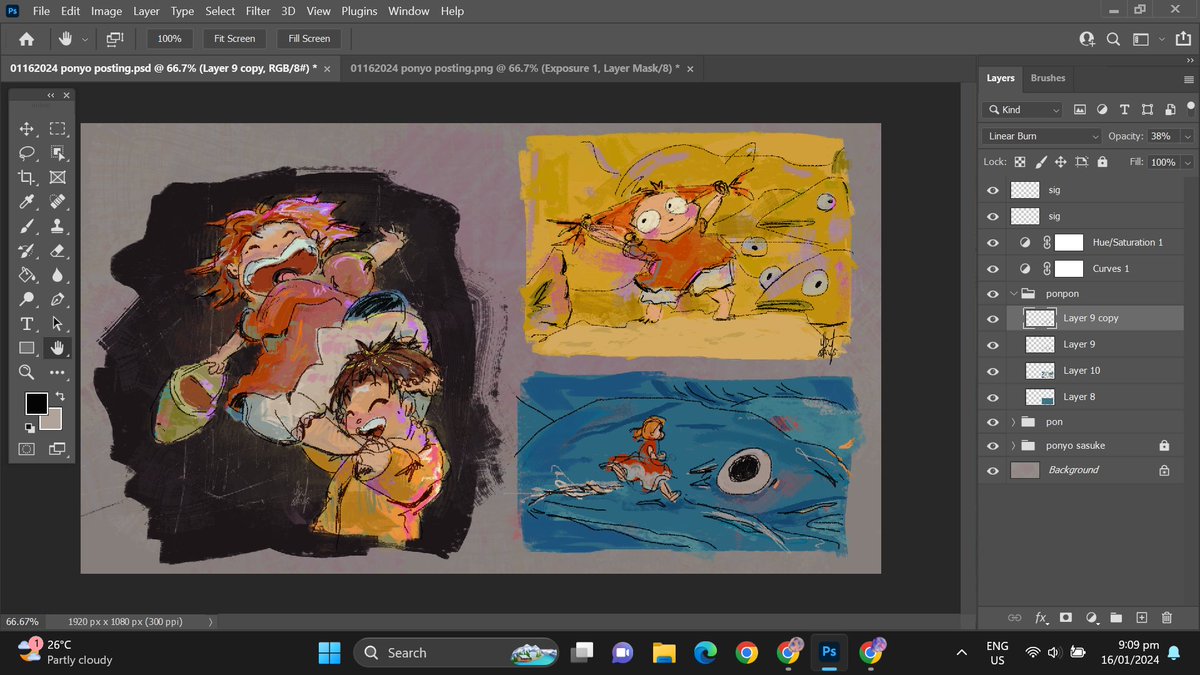1200x675 pixels.
Task: Open the Hand tool preset dropdown
Action: 85,39
